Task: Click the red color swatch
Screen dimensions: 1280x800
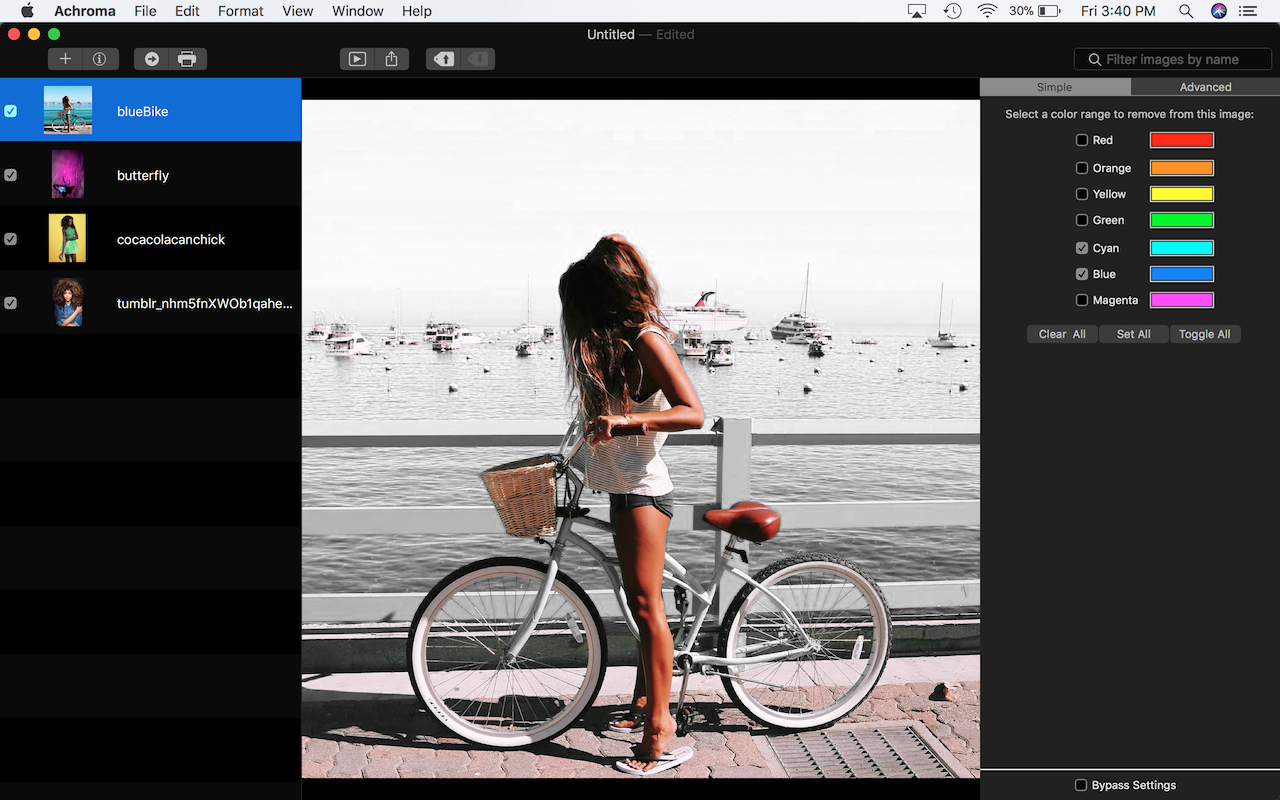Action: pos(1182,140)
